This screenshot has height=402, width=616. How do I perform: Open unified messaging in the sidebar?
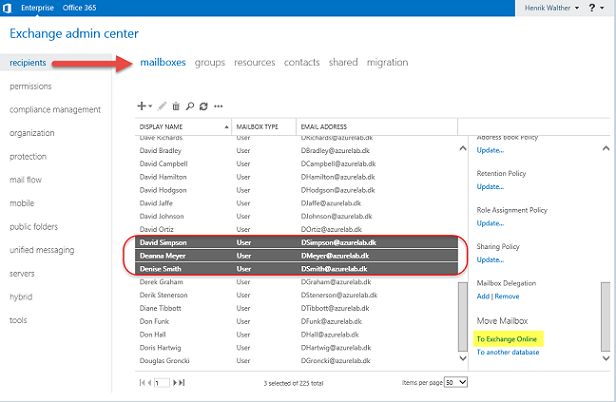42,250
